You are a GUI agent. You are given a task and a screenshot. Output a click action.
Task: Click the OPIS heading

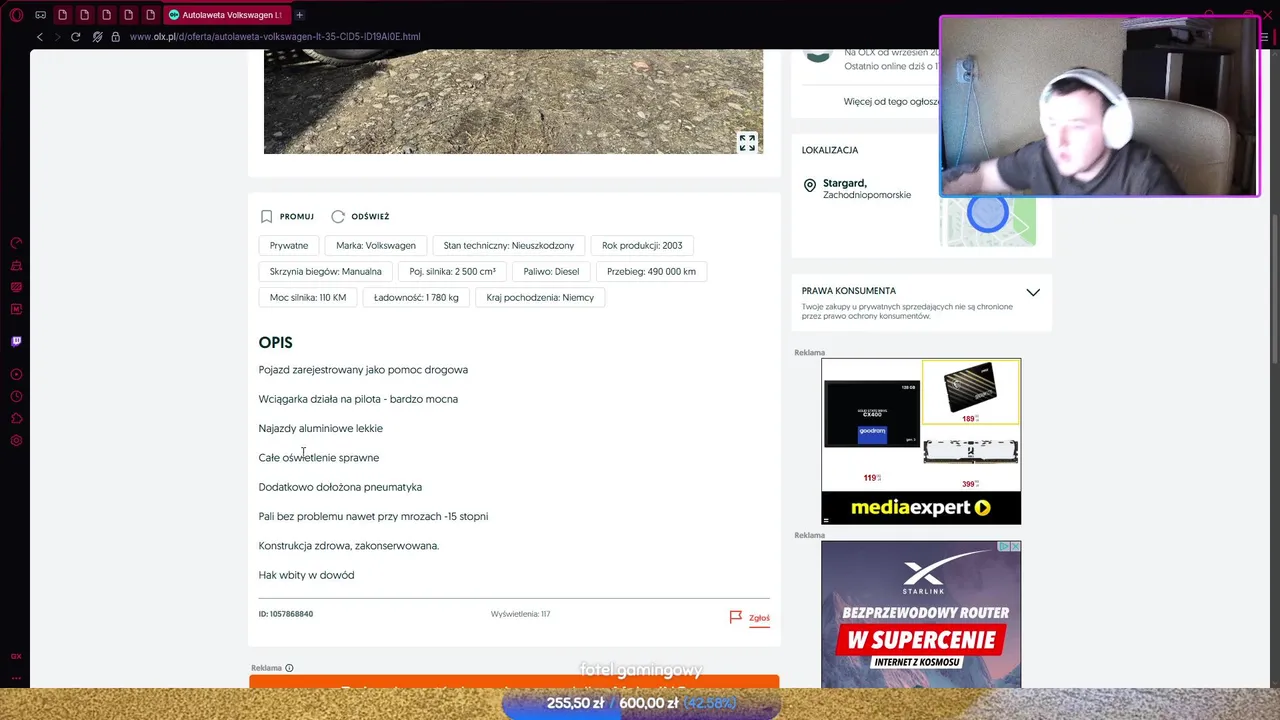click(x=276, y=342)
